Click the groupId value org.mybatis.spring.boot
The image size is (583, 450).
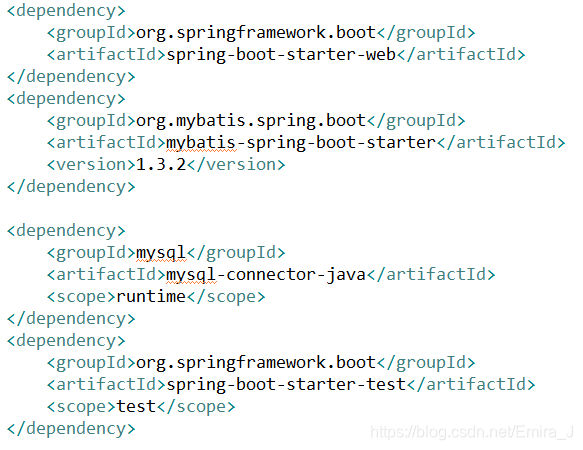coord(251,121)
